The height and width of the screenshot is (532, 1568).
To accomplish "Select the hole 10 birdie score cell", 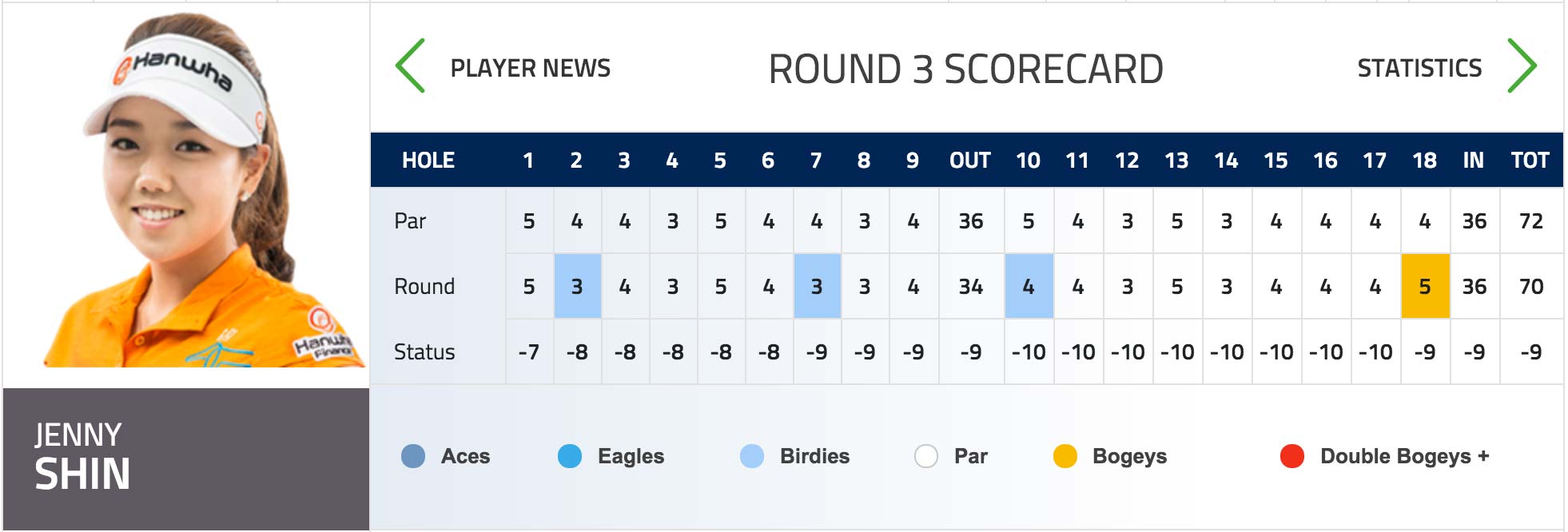I will coord(1029,286).
